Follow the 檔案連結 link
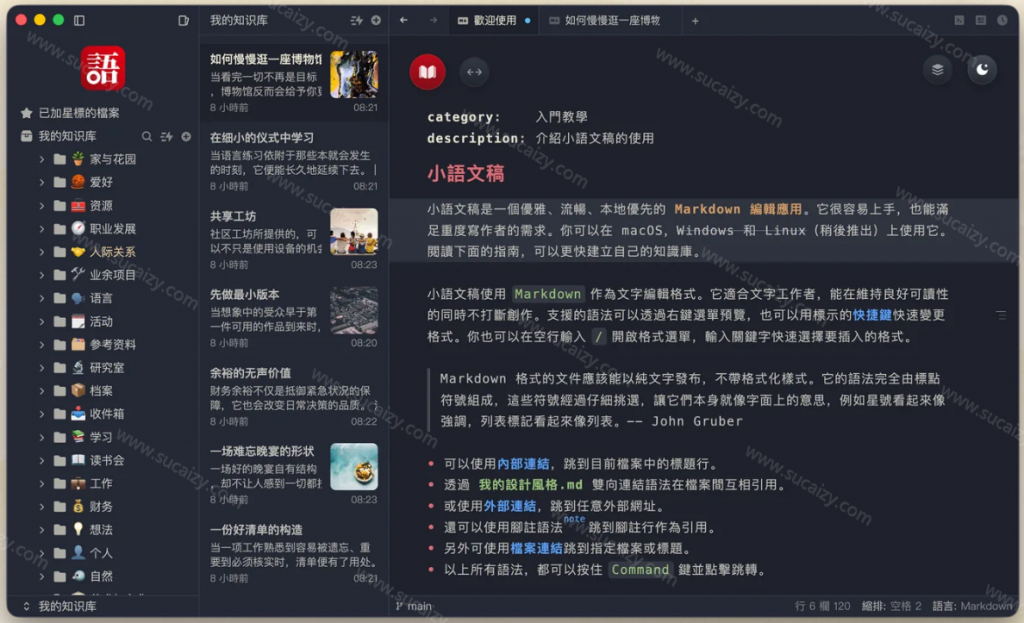Screen dimensions: 1024x623 click(536, 549)
